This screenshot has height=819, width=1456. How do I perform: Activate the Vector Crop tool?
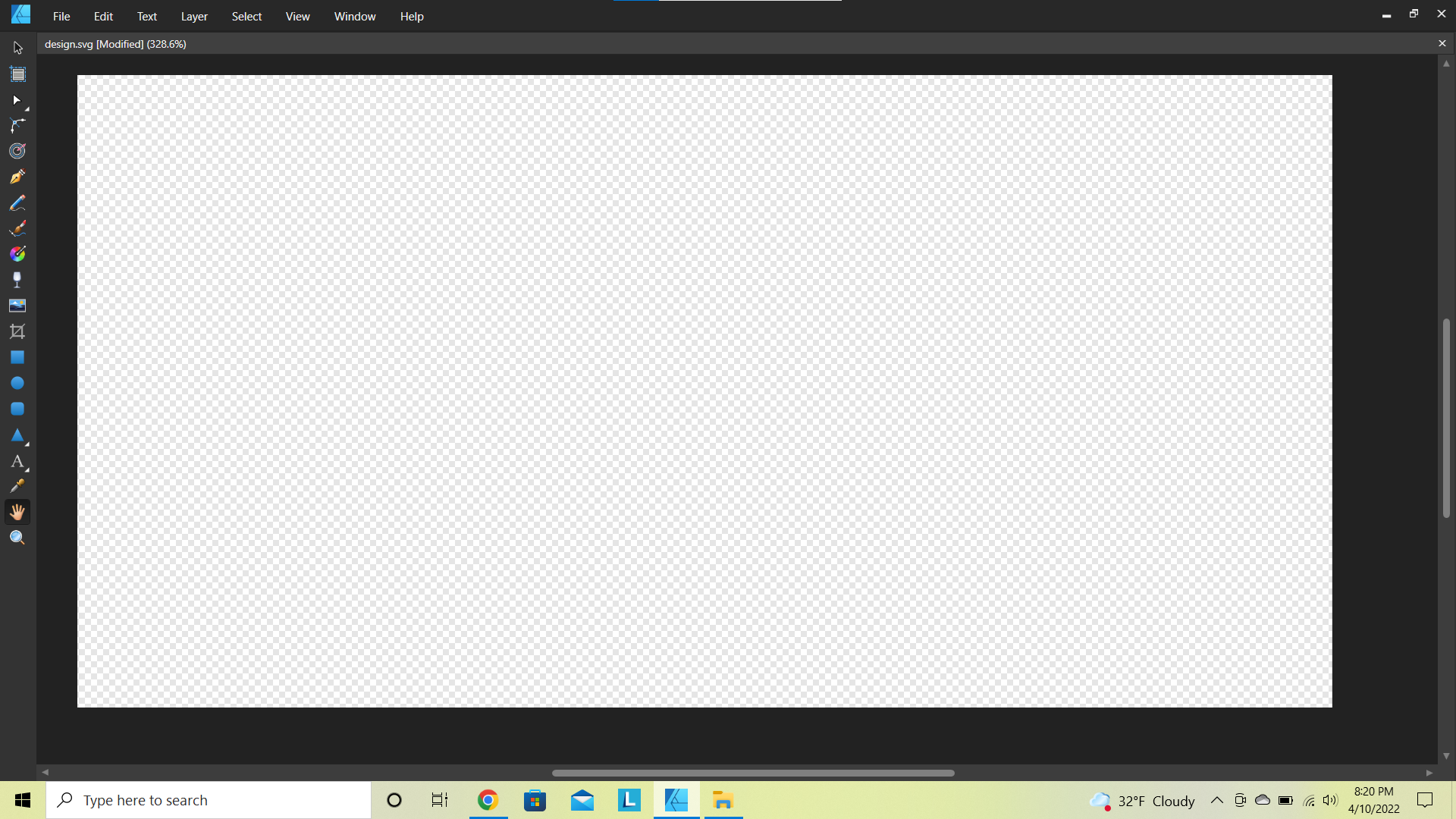click(x=17, y=331)
